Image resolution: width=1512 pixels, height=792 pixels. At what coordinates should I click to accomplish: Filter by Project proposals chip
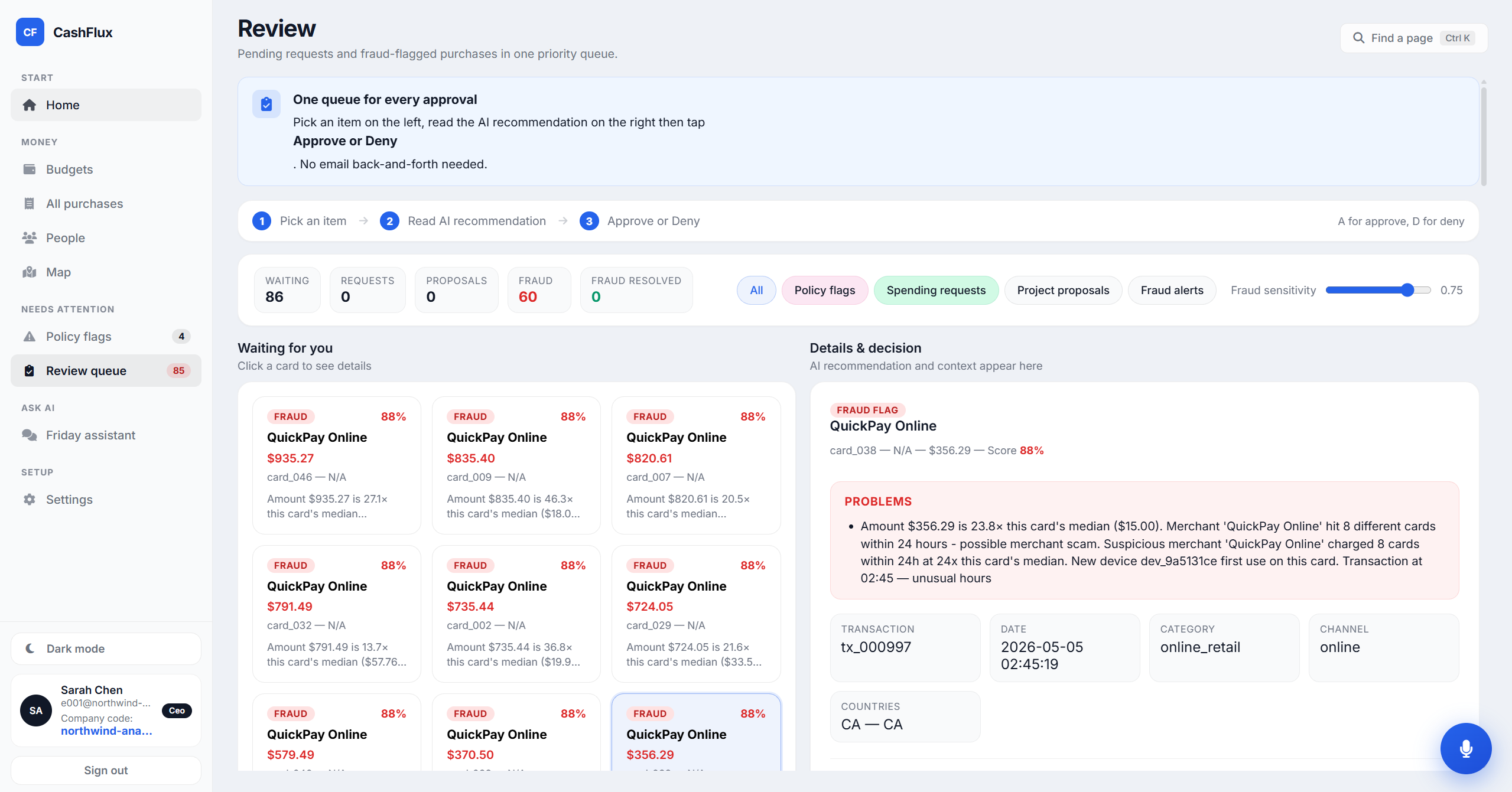pos(1063,290)
